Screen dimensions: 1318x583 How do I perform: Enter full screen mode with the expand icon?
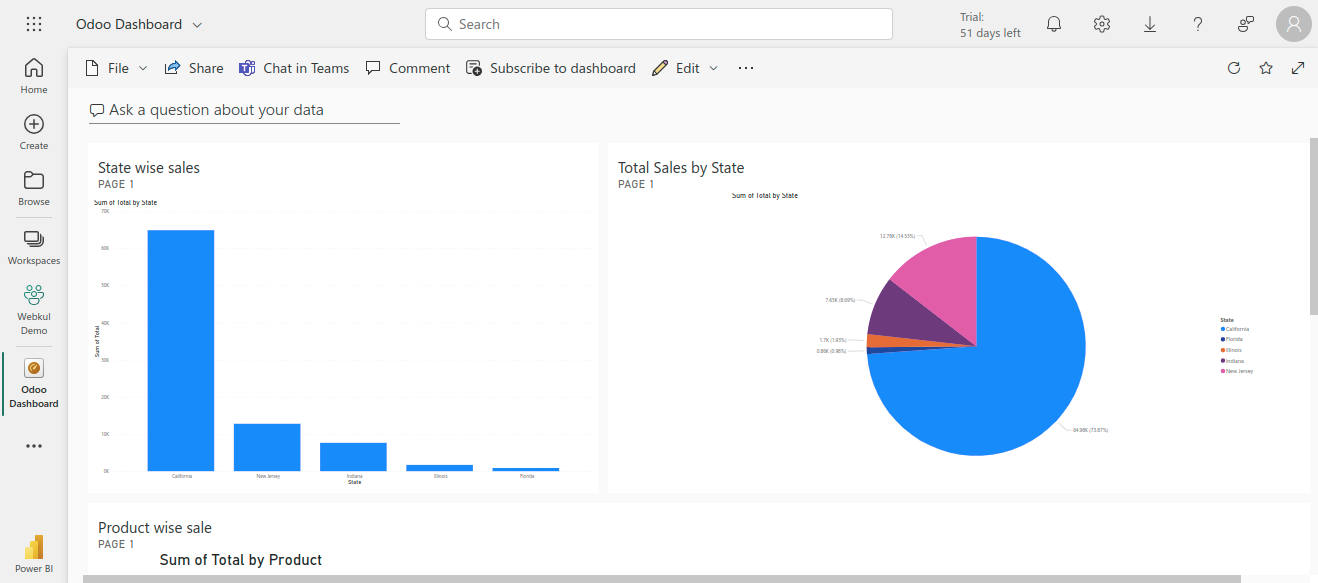pyautogui.click(x=1297, y=67)
